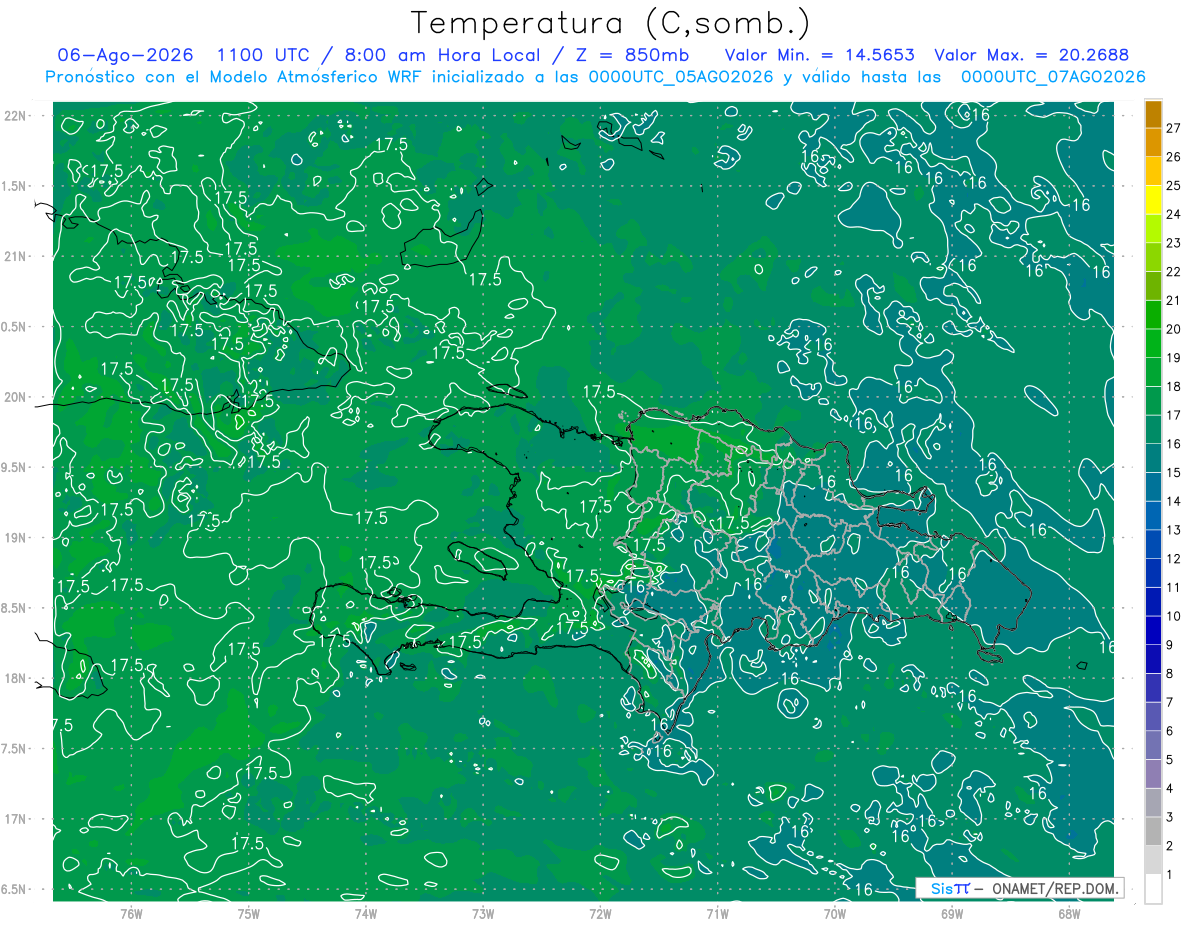Screen dimensions: 1200x927
Task: Click the 73W longitude axis label
Action: pos(483,913)
